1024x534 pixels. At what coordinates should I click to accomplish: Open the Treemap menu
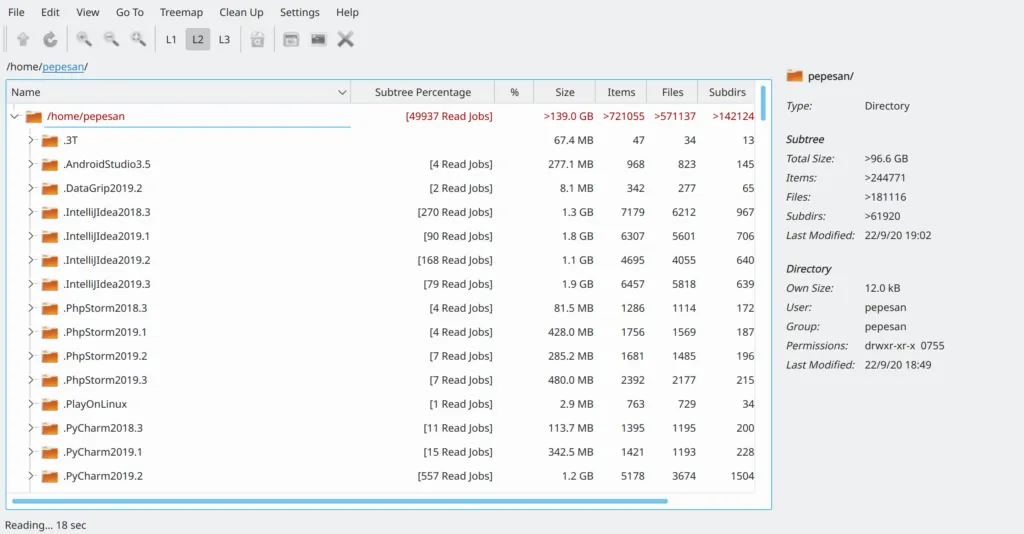pos(181,12)
